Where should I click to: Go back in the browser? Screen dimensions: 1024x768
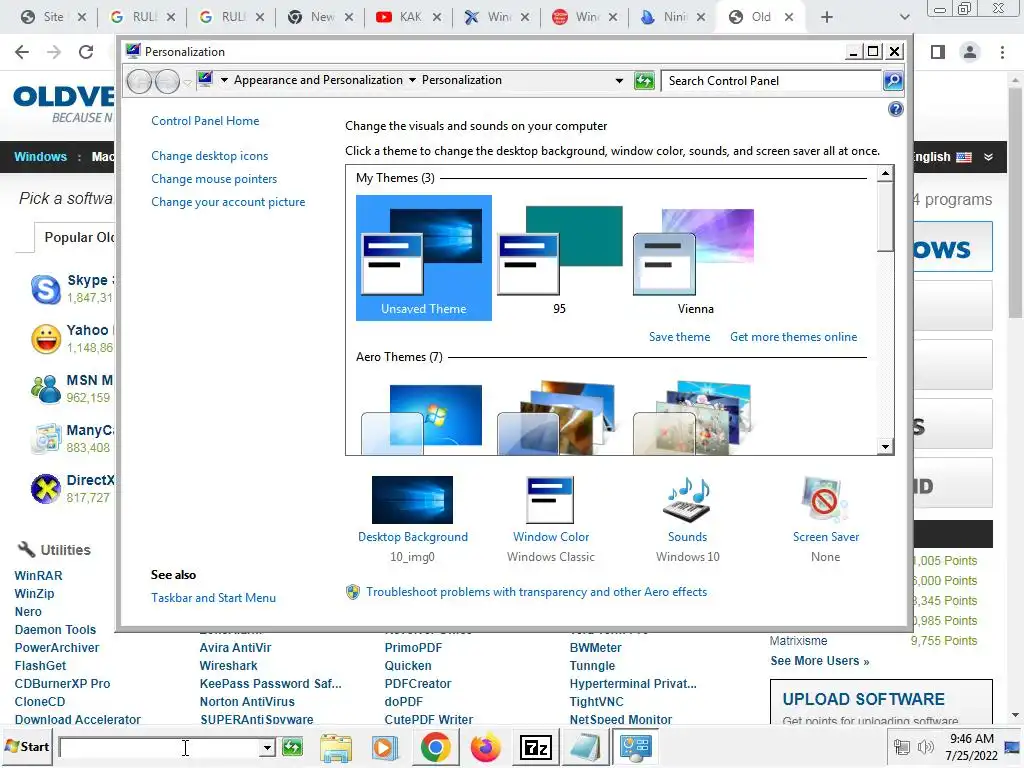point(22,52)
